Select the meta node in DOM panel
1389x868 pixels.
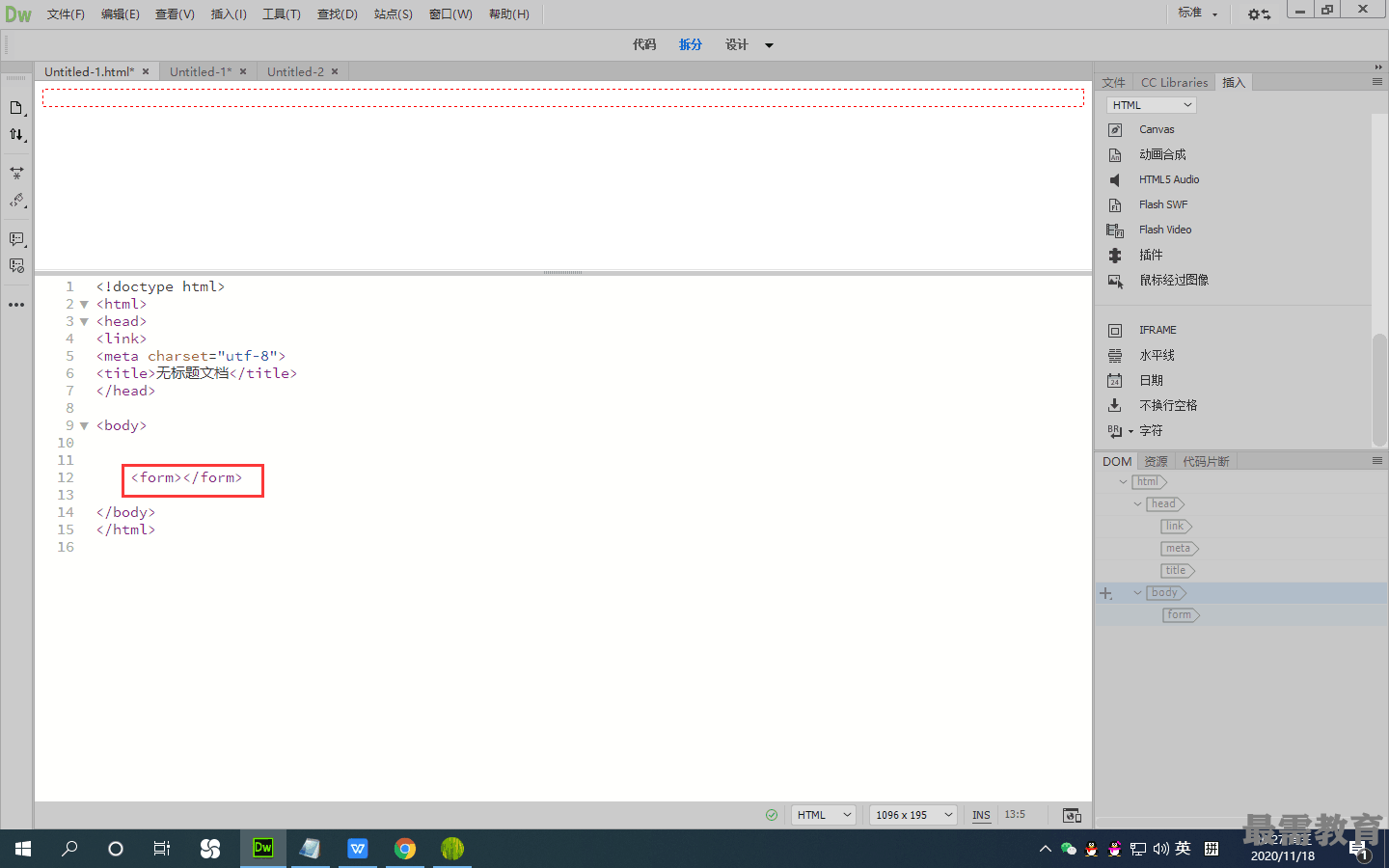(x=1179, y=549)
